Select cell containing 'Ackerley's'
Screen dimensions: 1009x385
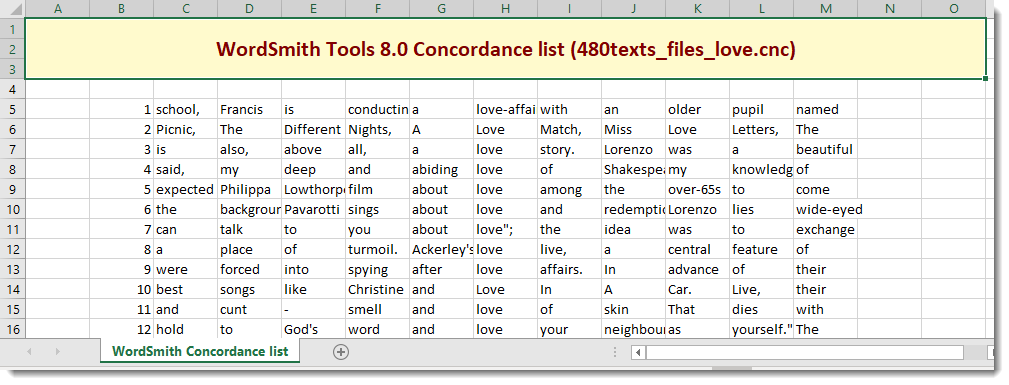(x=441, y=249)
